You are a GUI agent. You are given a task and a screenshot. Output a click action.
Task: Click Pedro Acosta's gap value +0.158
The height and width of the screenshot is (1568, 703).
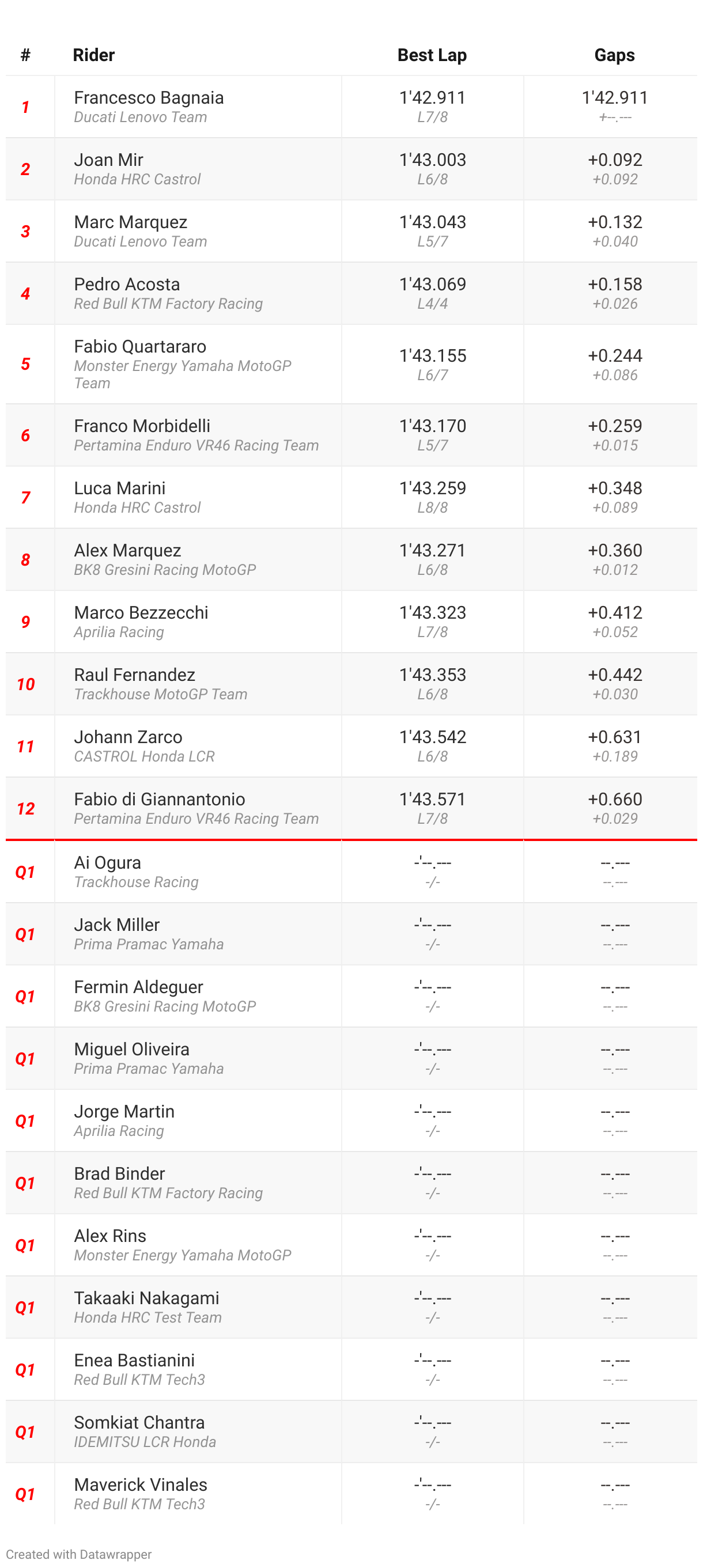(x=615, y=284)
